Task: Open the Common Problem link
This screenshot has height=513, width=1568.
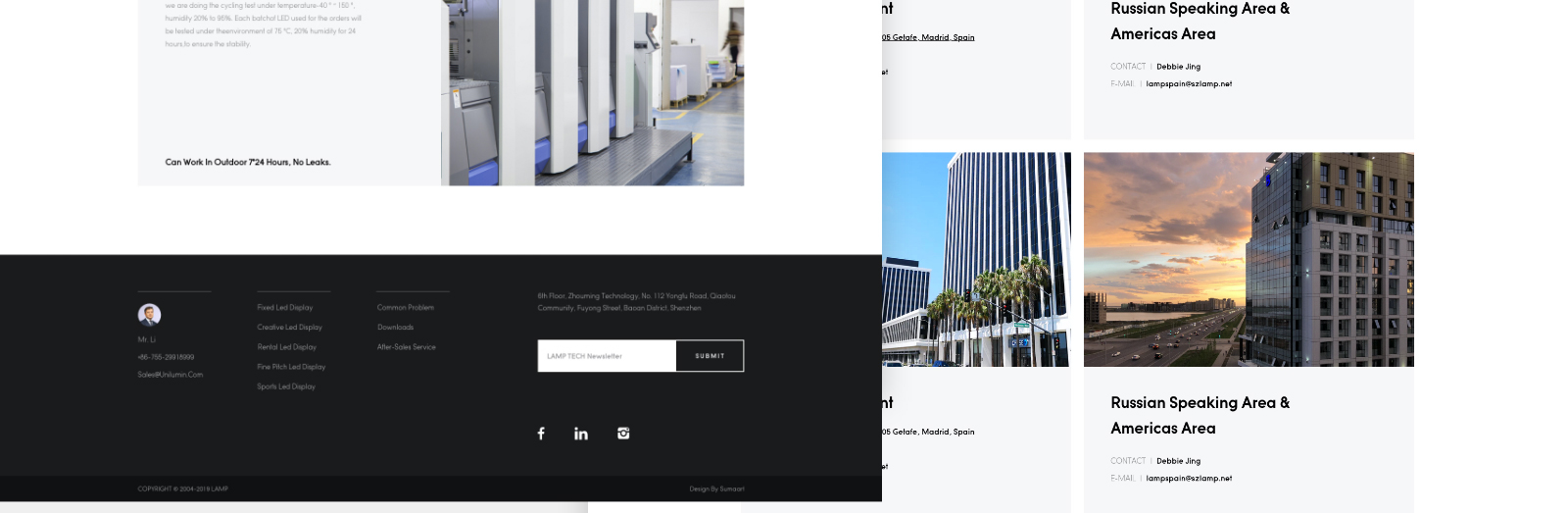Action: tap(406, 308)
